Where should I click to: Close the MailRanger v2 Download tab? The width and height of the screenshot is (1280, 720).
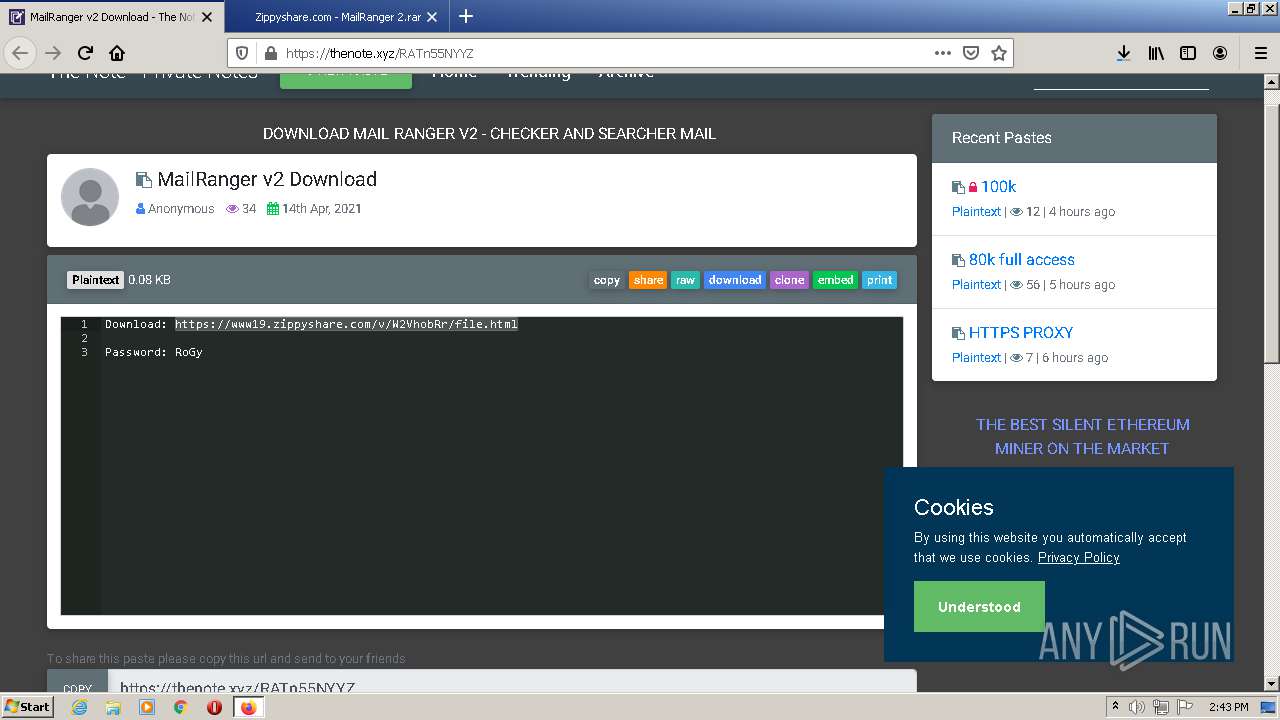click(209, 16)
